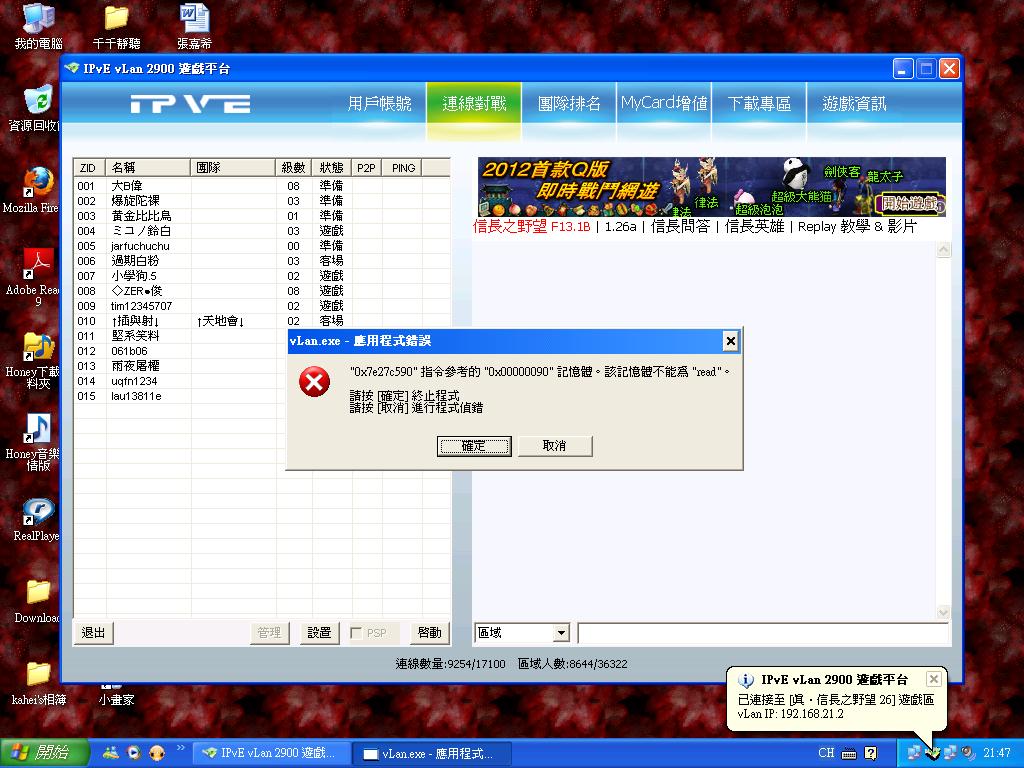
Task: Open the 1.26a link
Action: tap(620, 227)
